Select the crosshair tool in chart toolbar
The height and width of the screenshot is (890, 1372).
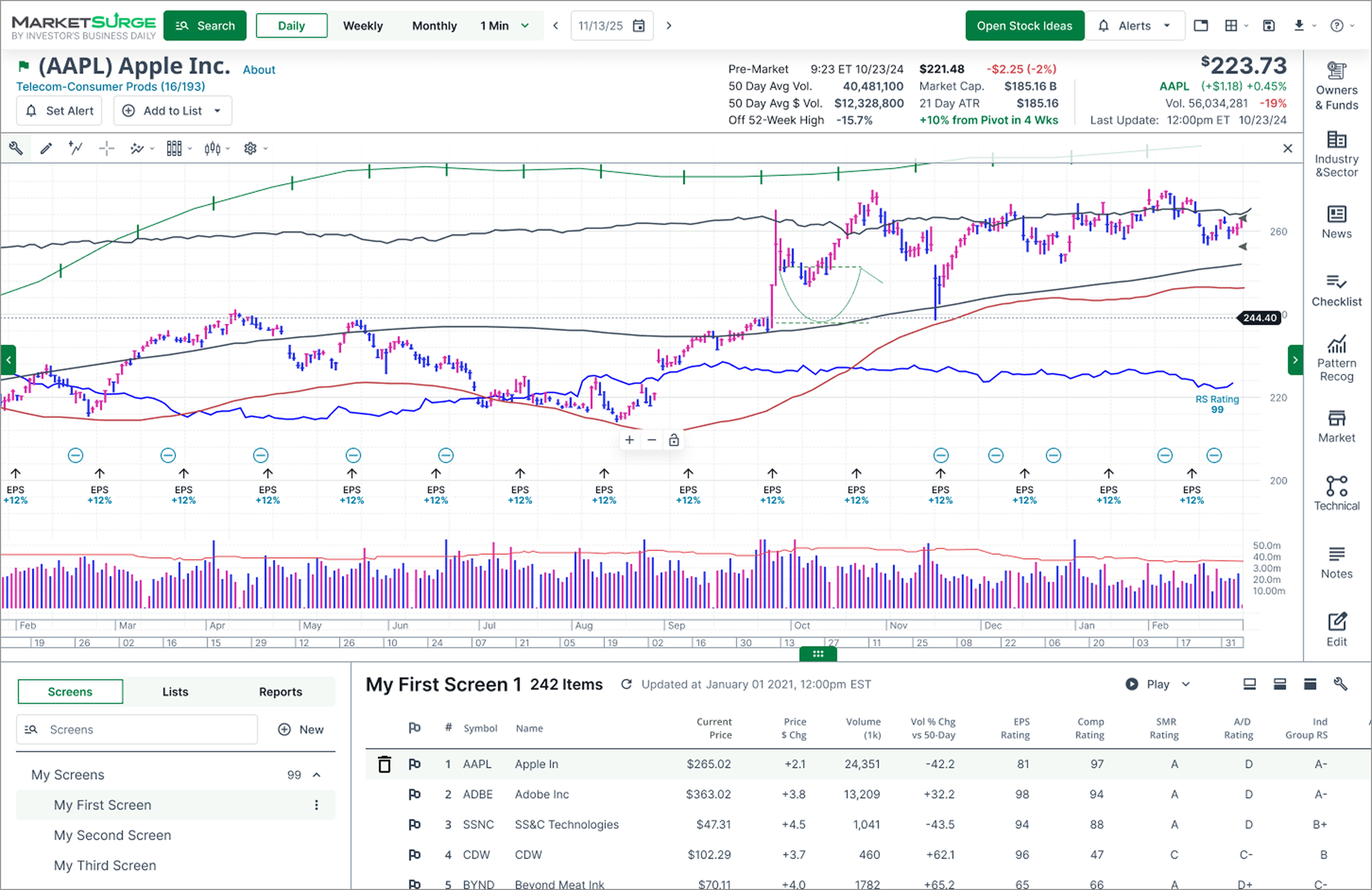click(x=106, y=149)
